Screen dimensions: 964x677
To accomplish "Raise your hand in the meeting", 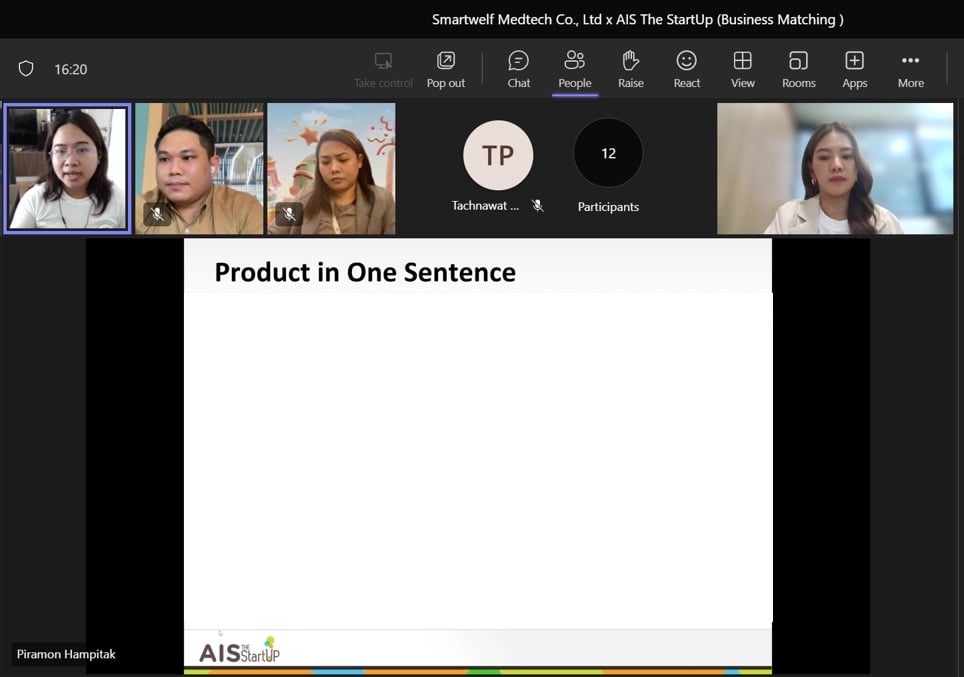I will 631,69.
